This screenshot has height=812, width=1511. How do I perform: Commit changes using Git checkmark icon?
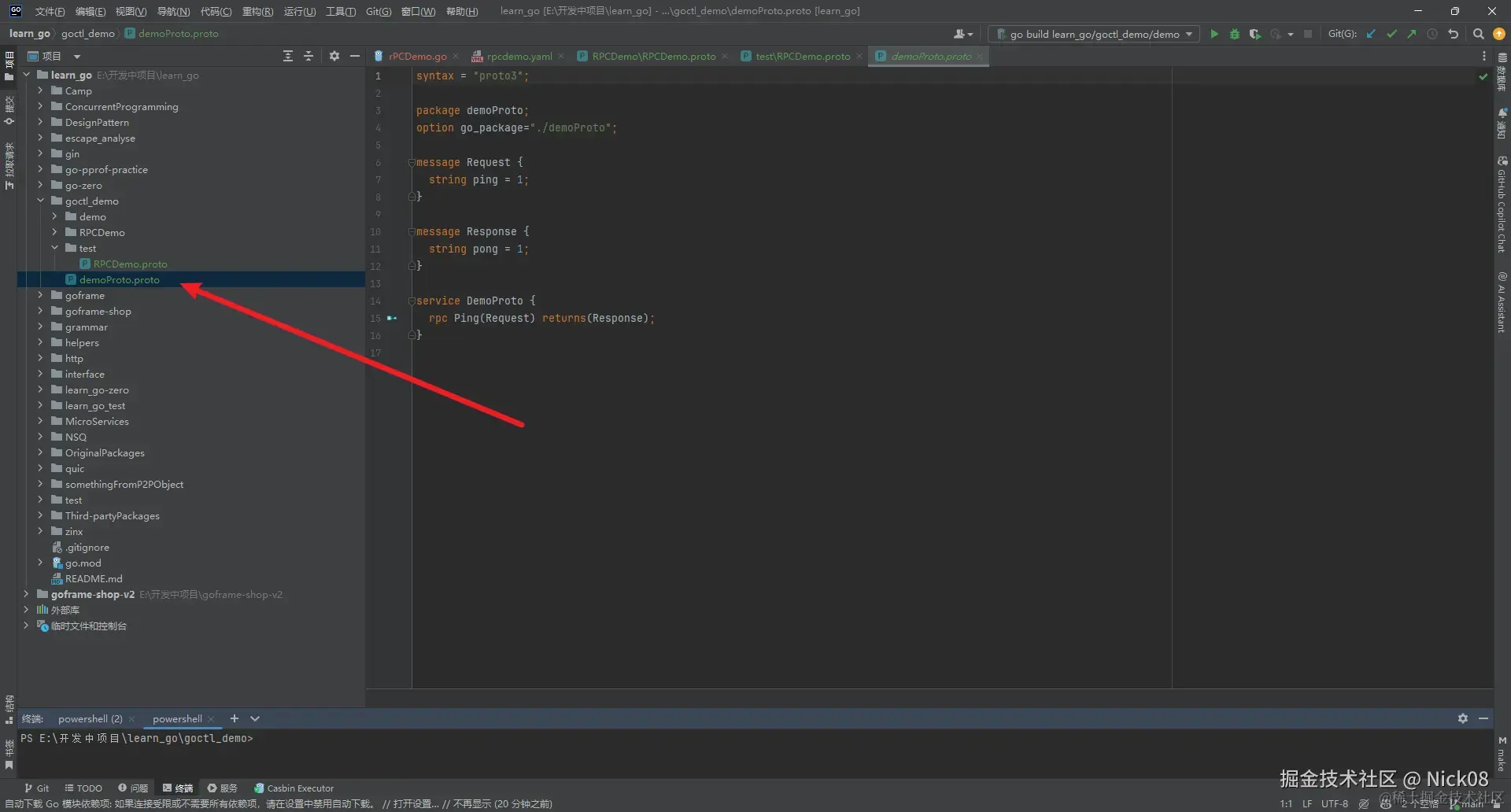(x=1391, y=34)
